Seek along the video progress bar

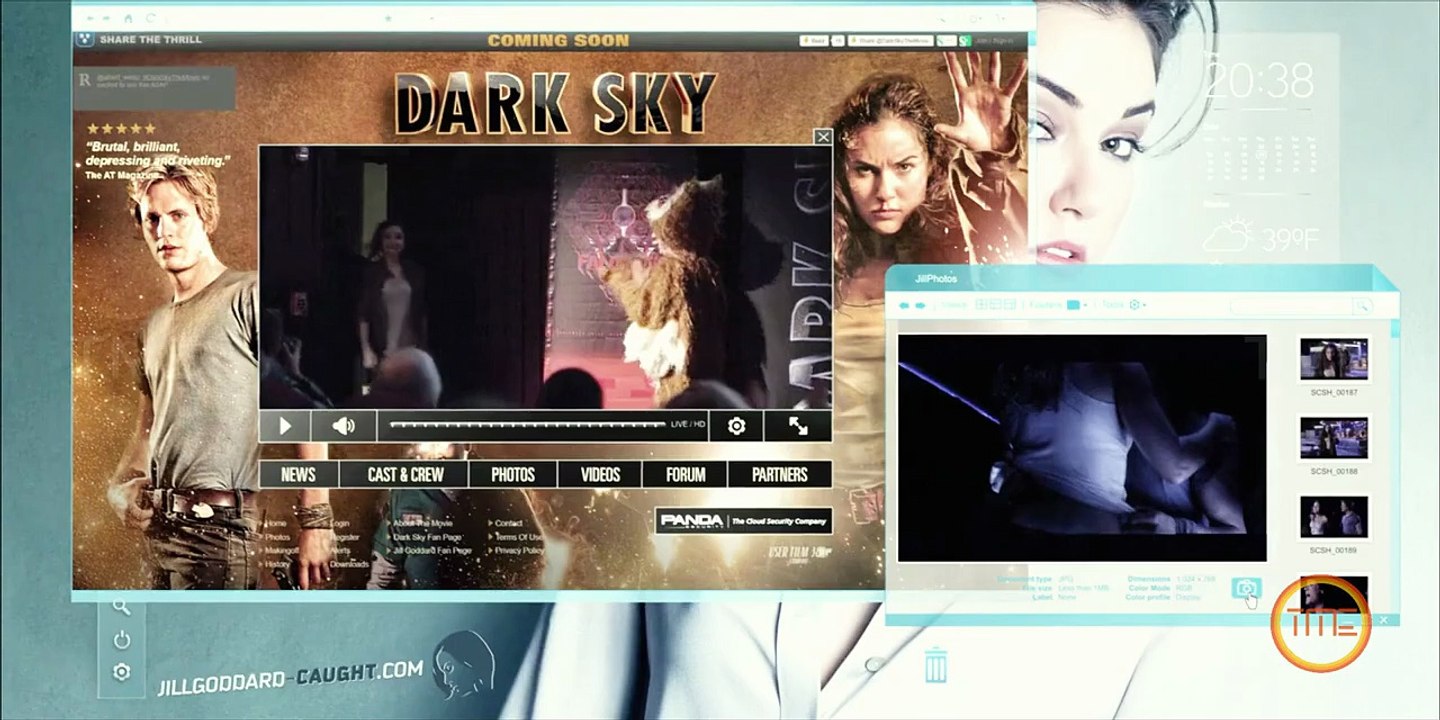pos(527,425)
